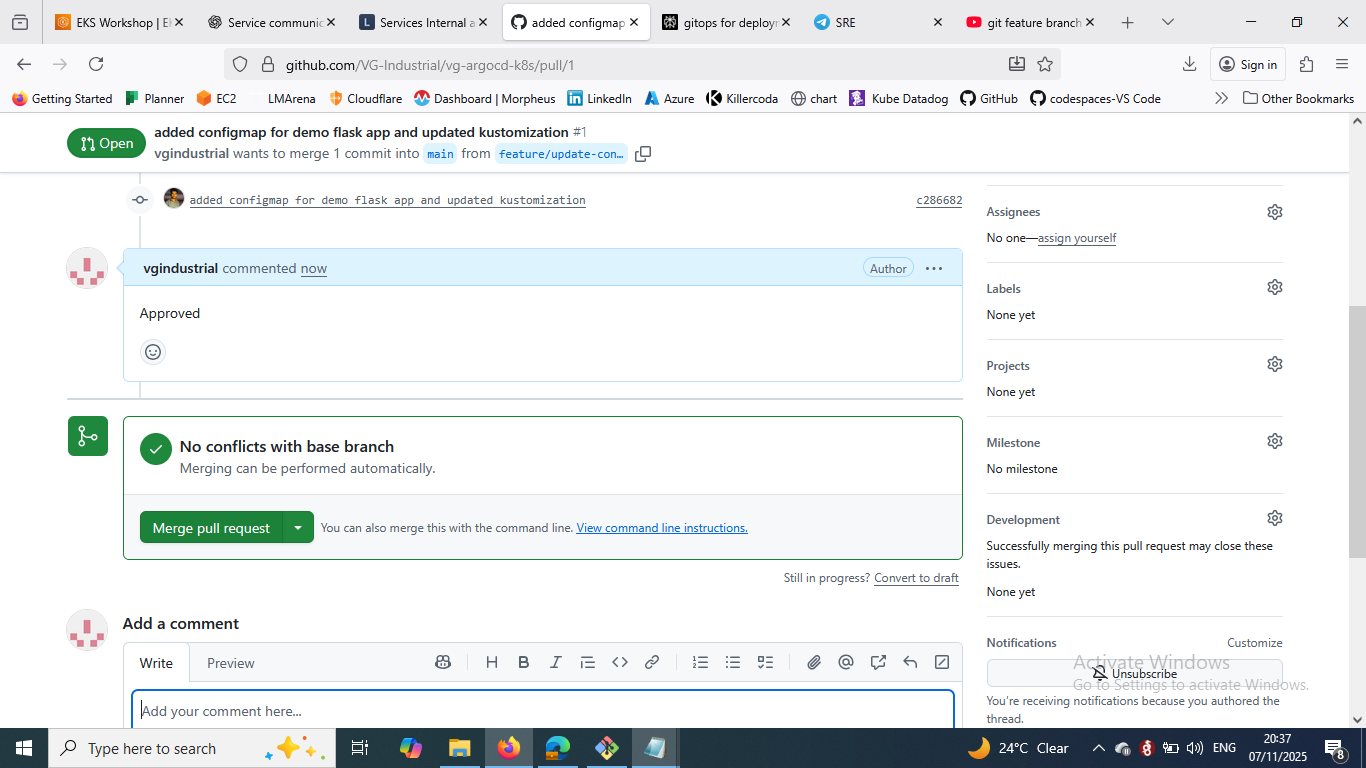Unsubscribe from pull request notifications
Image resolution: width=1366 pixels, height=768 pixels.
1134,673
